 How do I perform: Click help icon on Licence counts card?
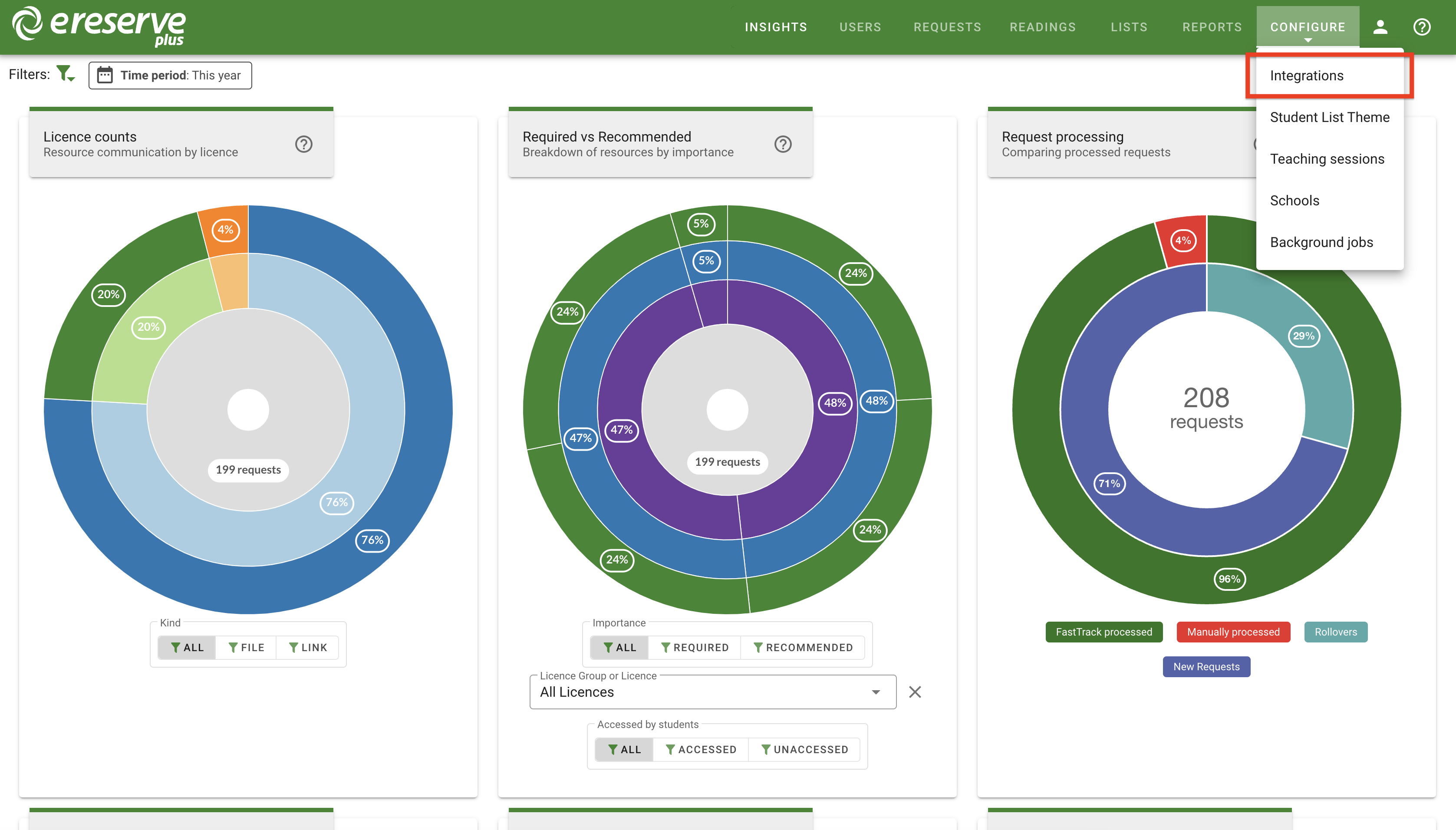coord(303,144)
